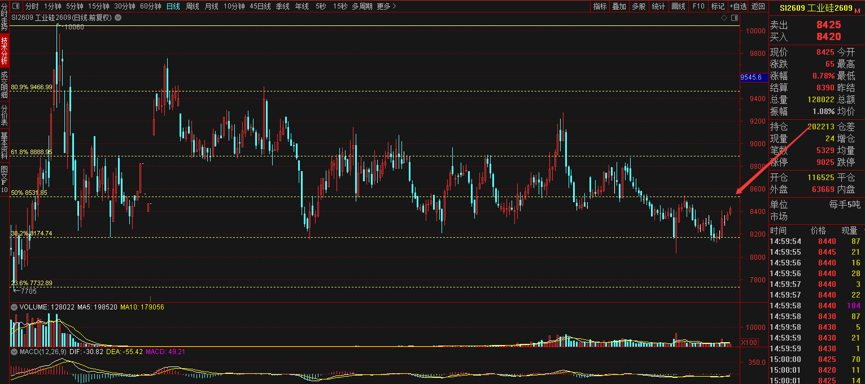Screen dimensions: 865x384
Task: Expand the 更多 periods chevron
Action: (393, 7)
